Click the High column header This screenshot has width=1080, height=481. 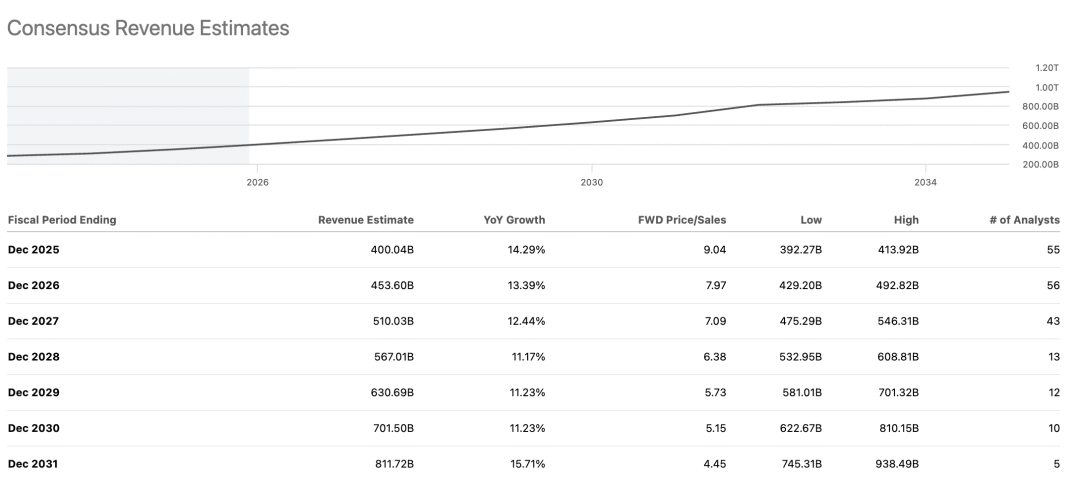coord(906,220)
